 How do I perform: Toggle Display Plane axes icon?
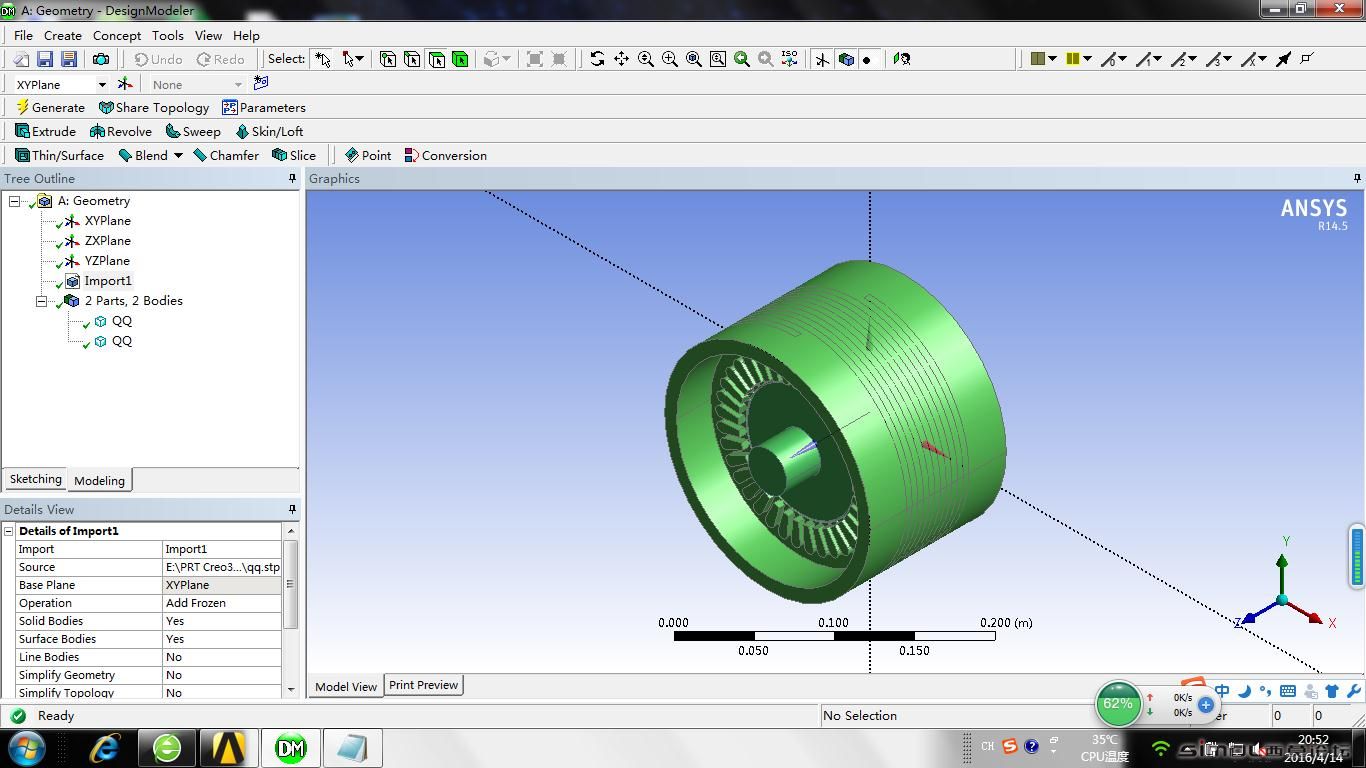click(x=822, y=59)
